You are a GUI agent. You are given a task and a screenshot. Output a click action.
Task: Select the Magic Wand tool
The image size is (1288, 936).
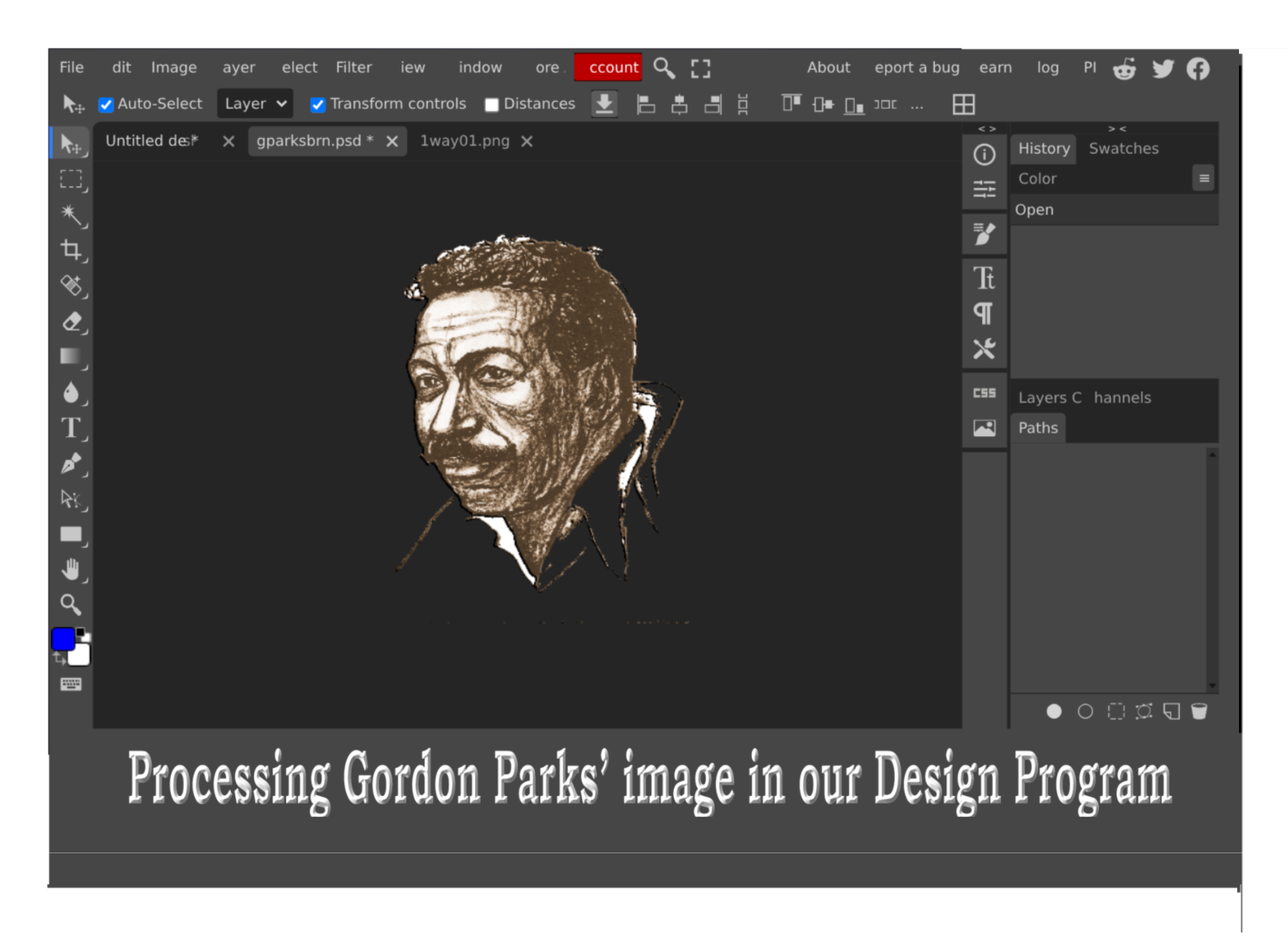coord(71,214)
